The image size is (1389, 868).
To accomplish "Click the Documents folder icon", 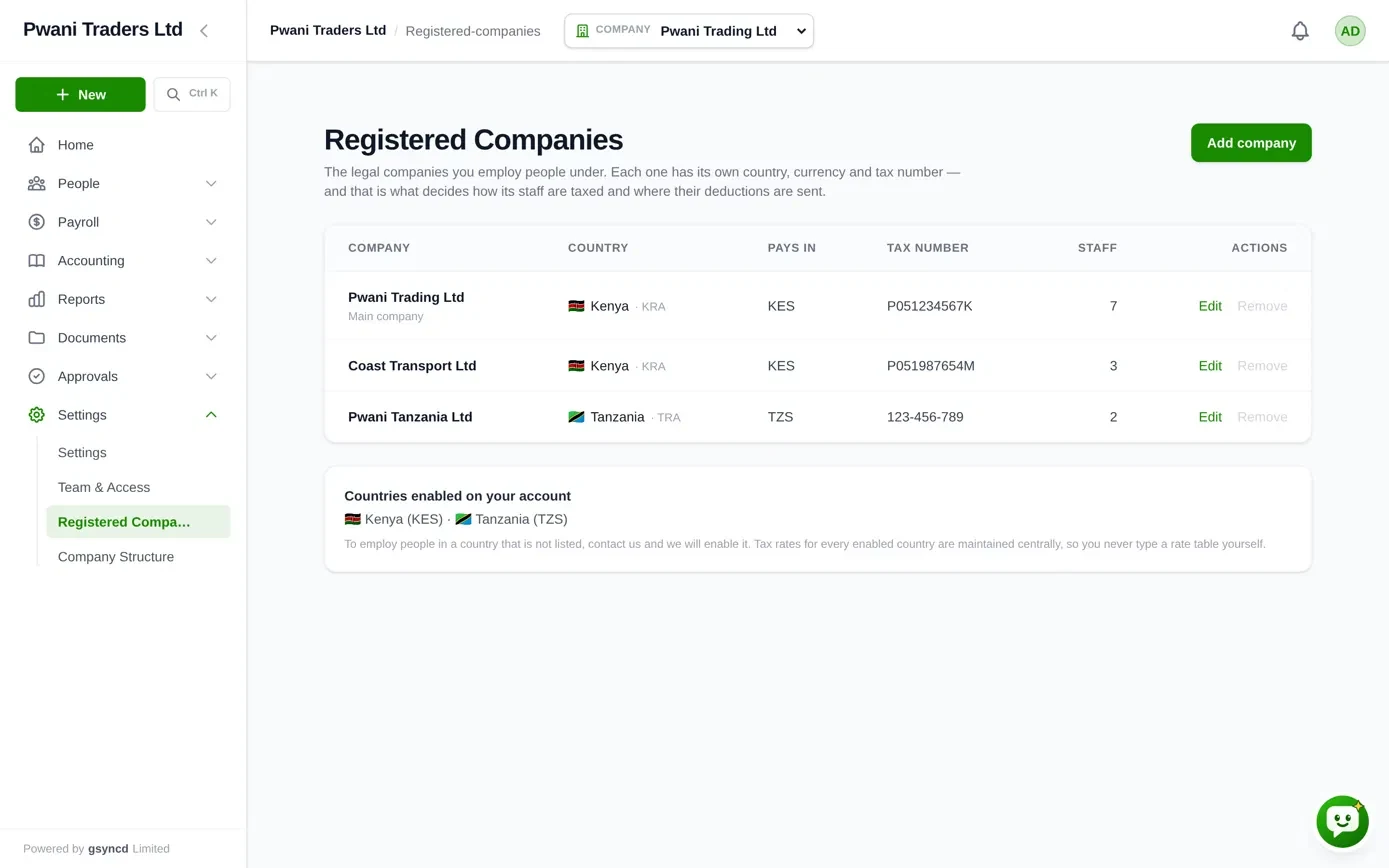I will click(37, 338).
